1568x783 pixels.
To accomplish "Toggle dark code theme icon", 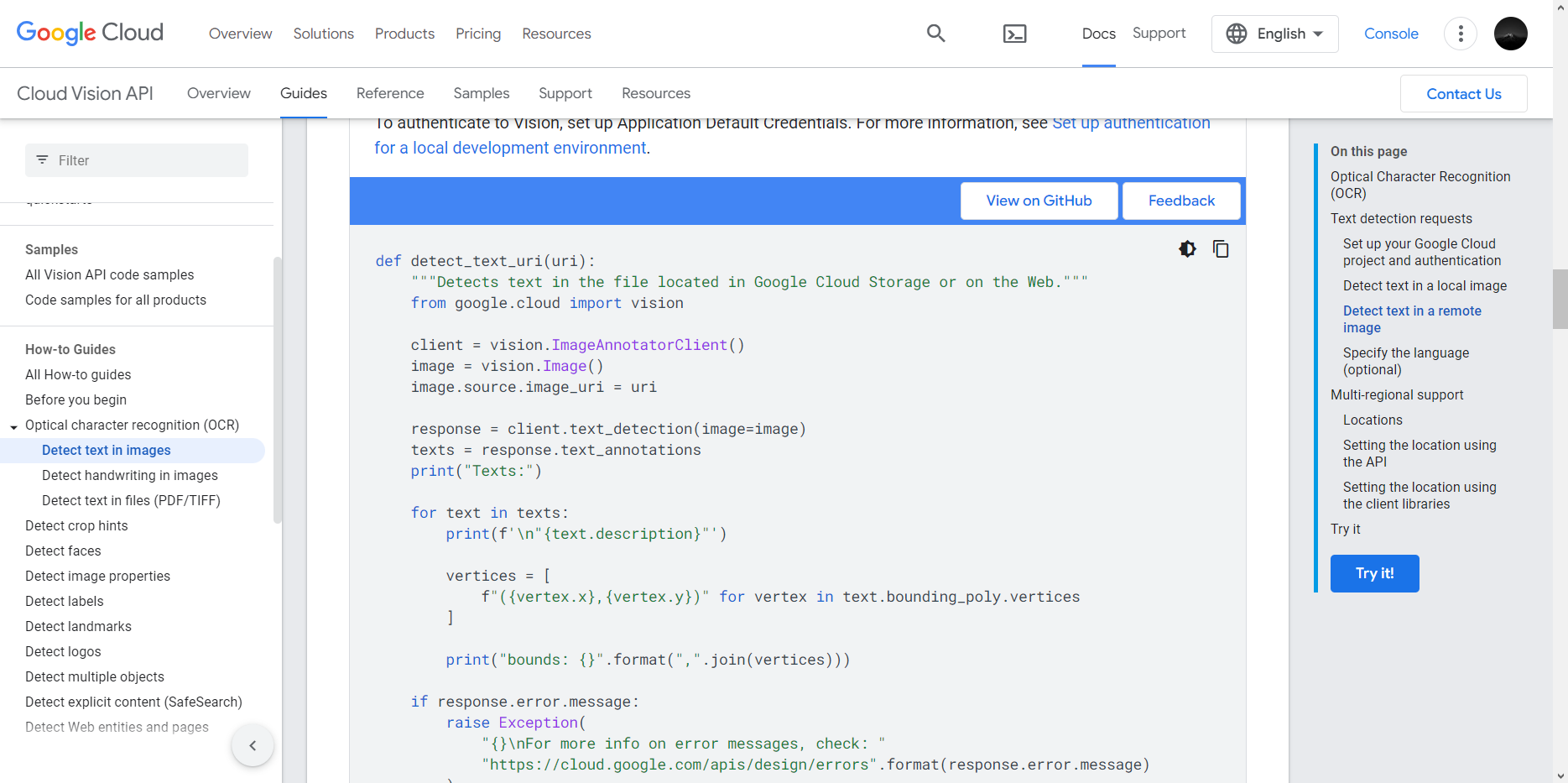I will click(1187, 249).
